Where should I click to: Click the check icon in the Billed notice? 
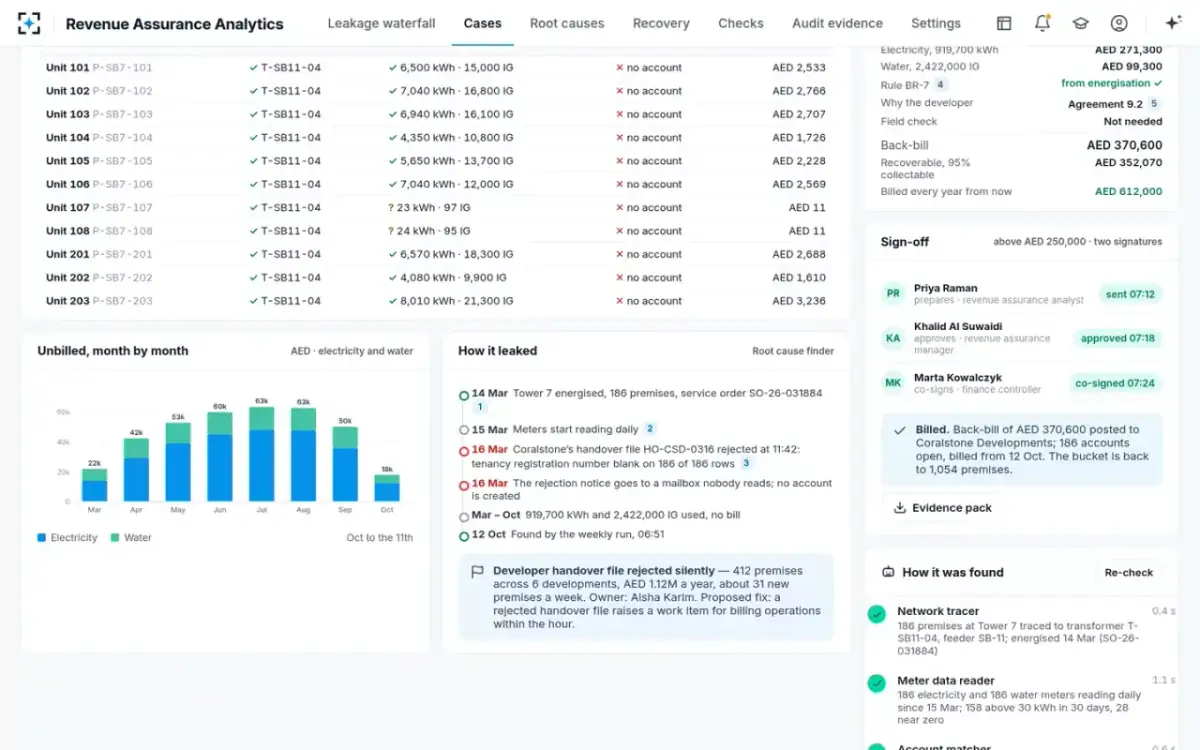(x=900, y=431)
